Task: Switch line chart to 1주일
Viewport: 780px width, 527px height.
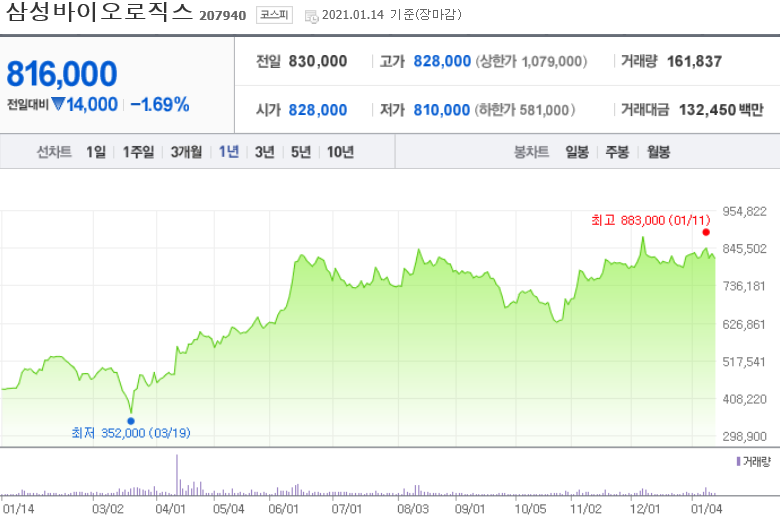Action: coord(138,152)
